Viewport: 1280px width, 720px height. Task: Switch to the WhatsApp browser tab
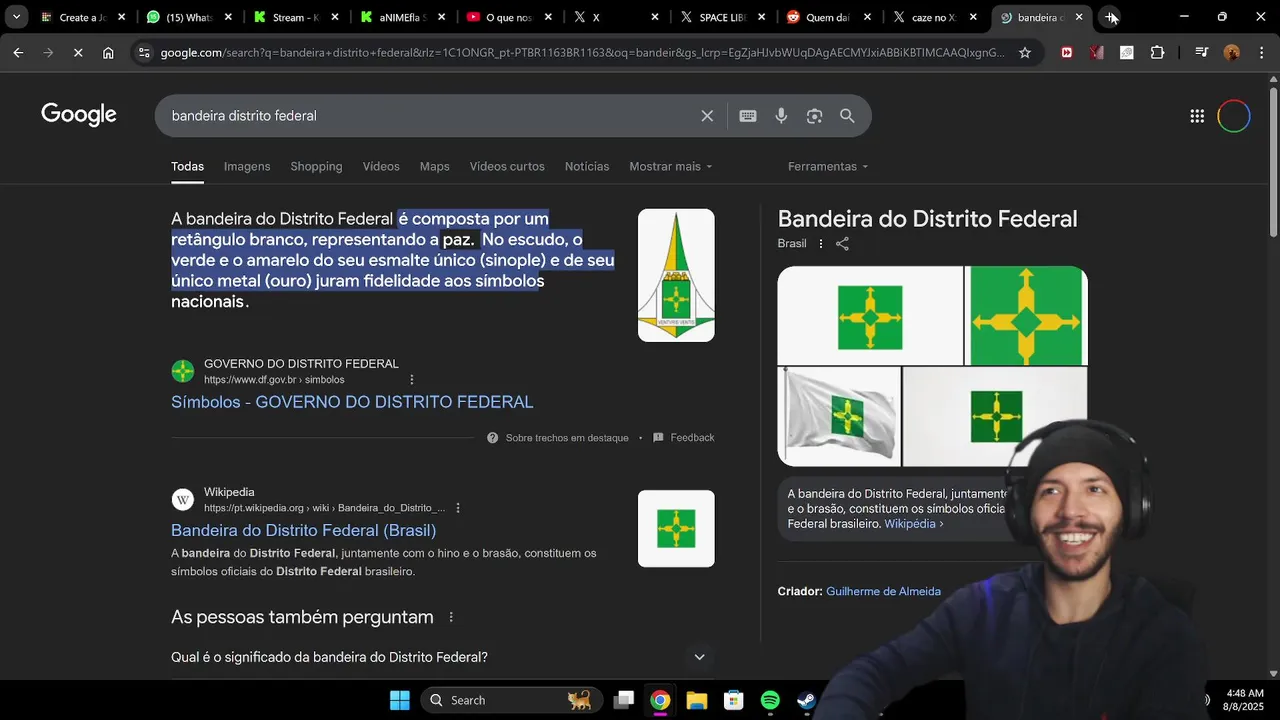click(x=189, y=17)
